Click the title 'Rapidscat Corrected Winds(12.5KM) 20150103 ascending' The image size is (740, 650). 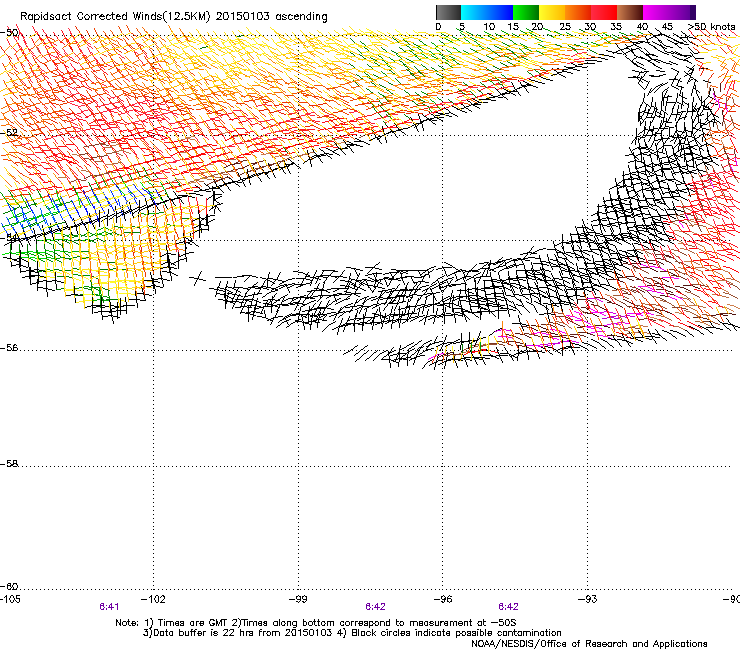tap(174, 17)
